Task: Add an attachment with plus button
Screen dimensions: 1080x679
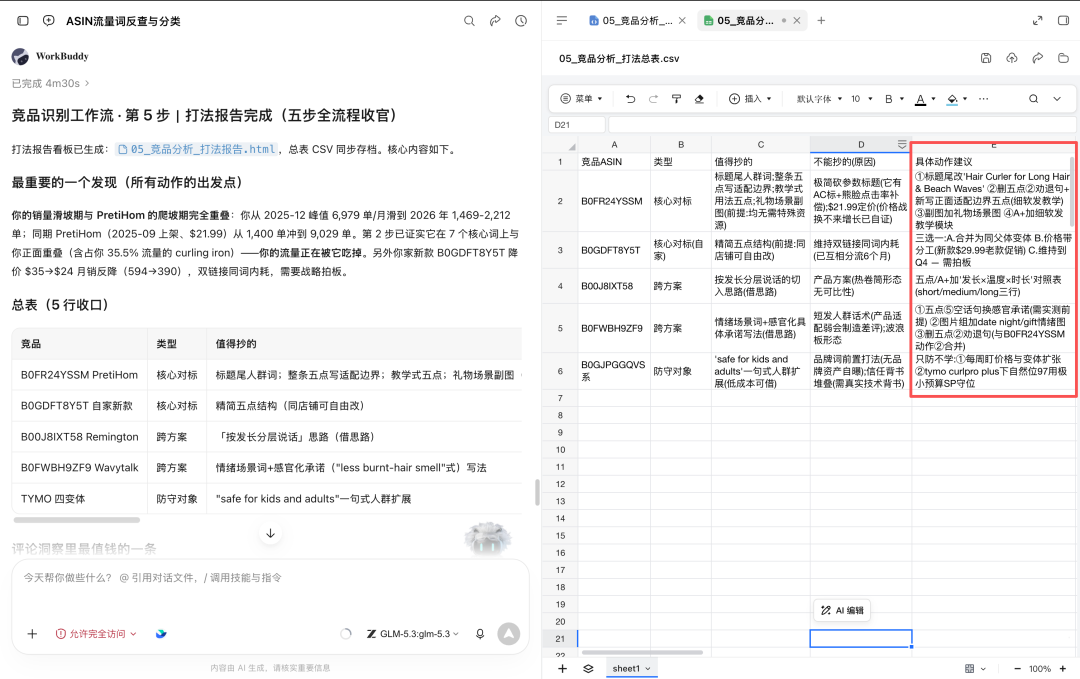Action: [x=32, y=634]
